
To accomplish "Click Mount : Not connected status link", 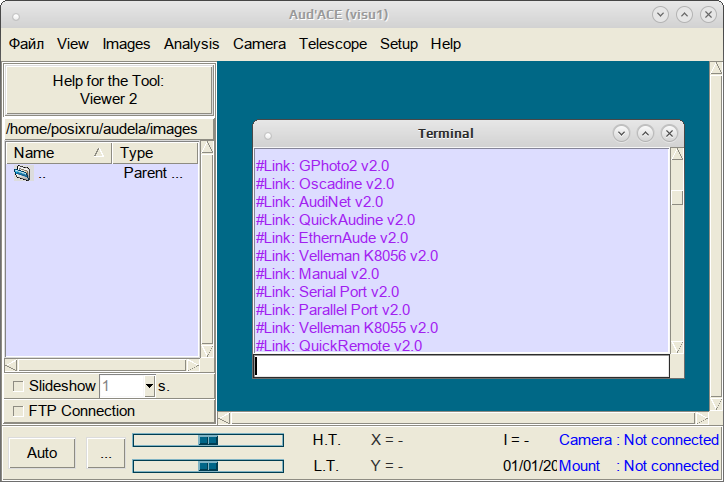I will pos(639,466).
